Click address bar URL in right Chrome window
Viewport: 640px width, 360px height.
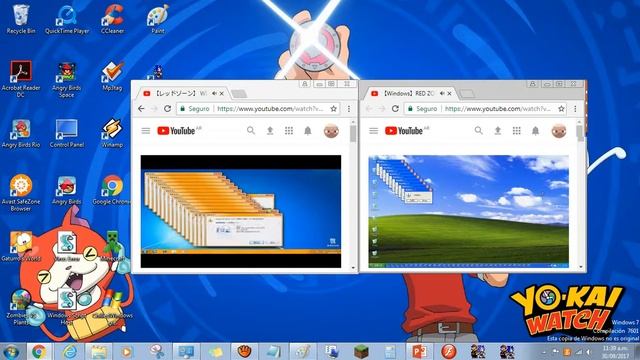click(498, 109)
